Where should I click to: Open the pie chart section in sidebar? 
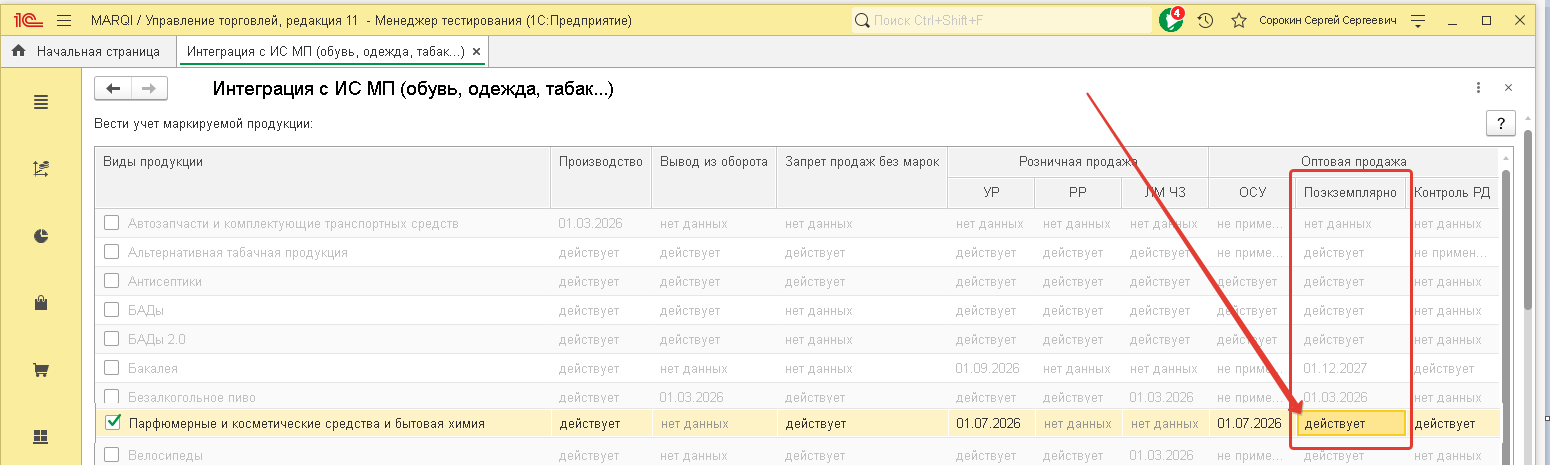point(41,236)
